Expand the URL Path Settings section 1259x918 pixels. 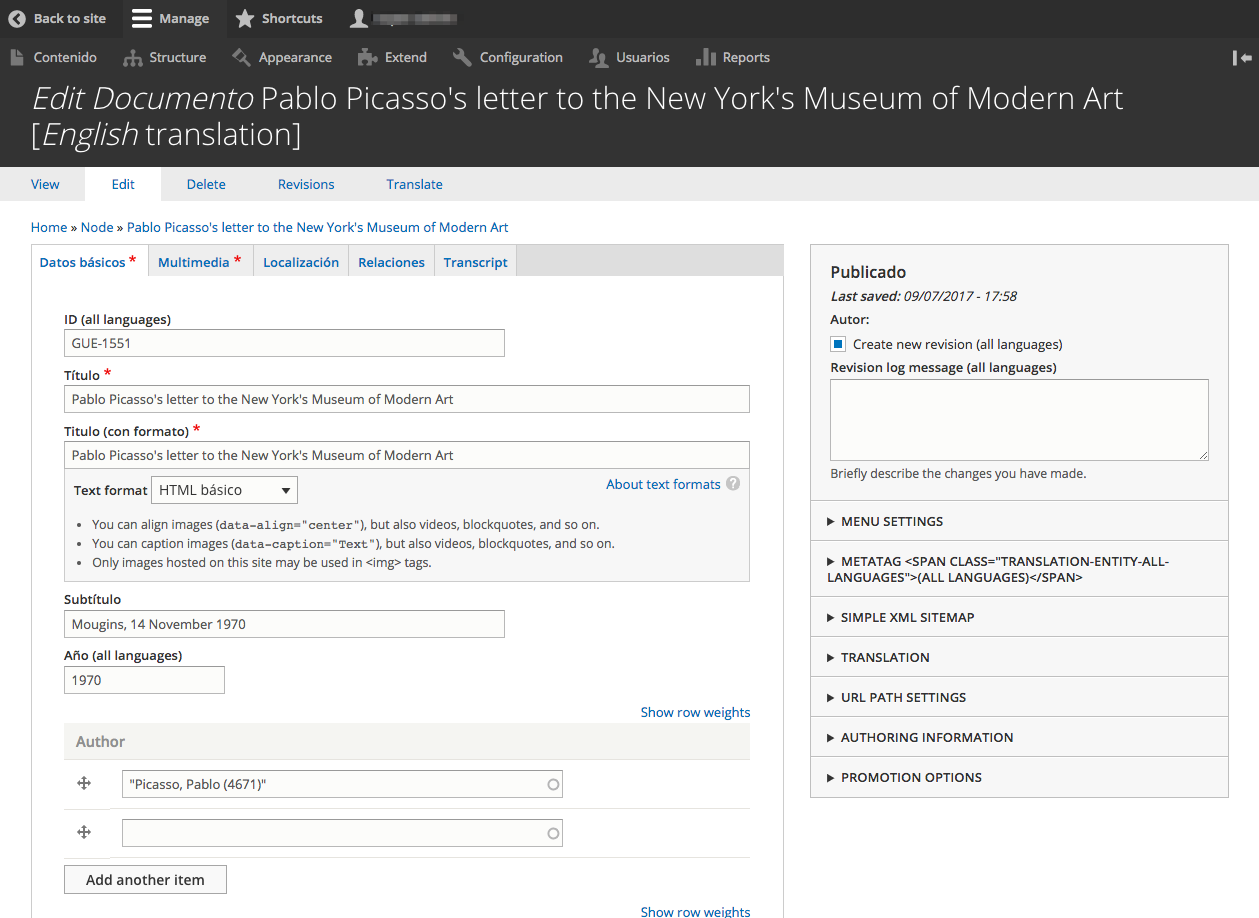(x=1019, y=697)
